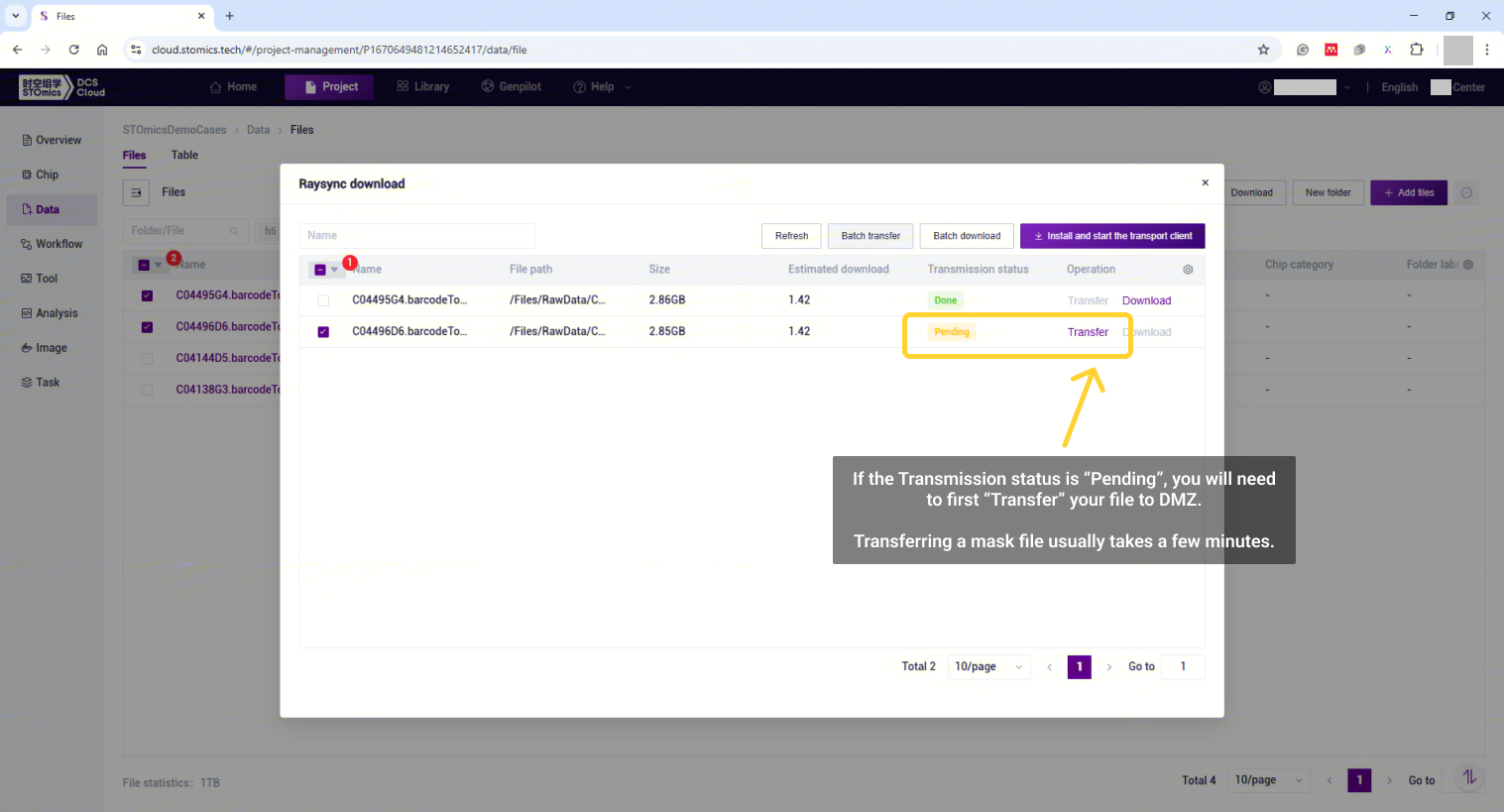Viewport: 1504px width, 812px height.
Task: Go to next page in the dialog pagination
Action: [x=1108, y=667]
